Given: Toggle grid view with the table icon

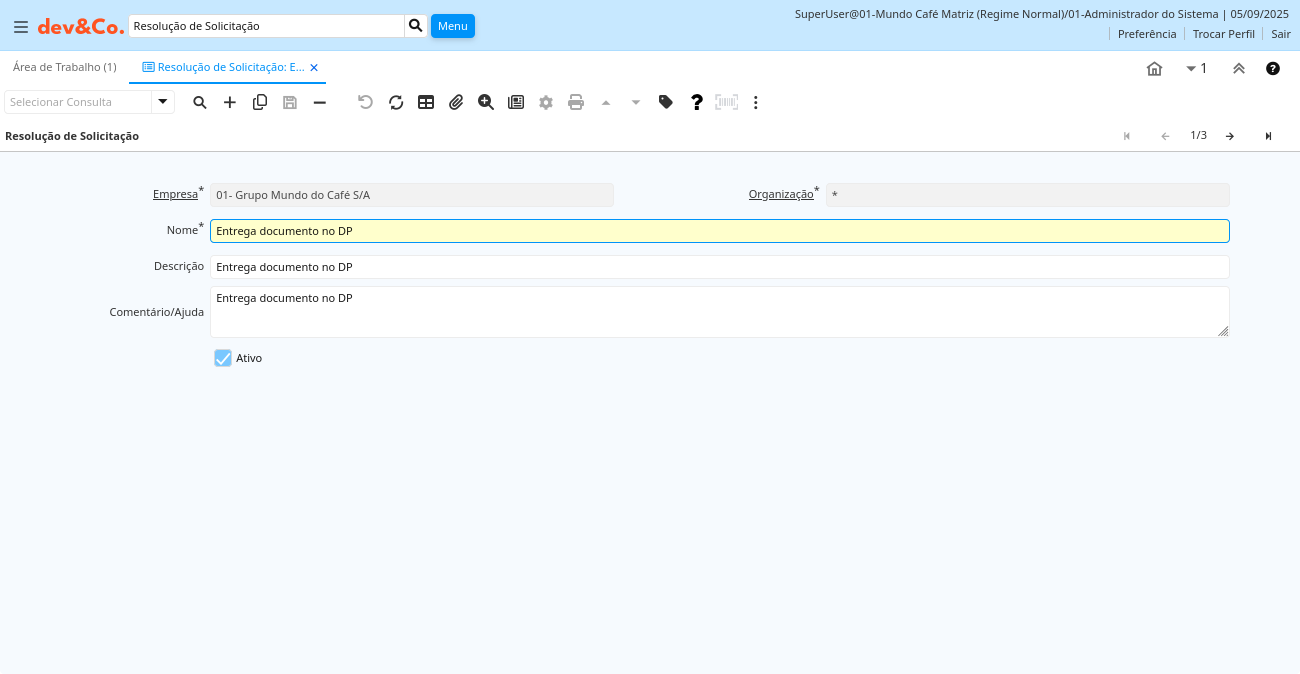Looking at the screenshot, I should [426, 102].
